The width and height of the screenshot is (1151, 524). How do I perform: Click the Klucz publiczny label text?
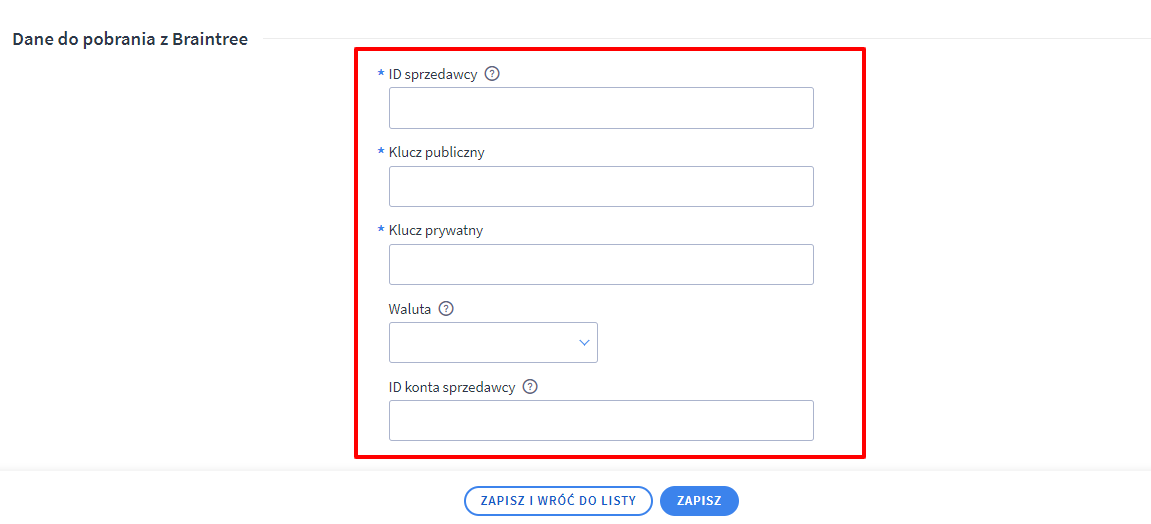(x=437, y=153)
